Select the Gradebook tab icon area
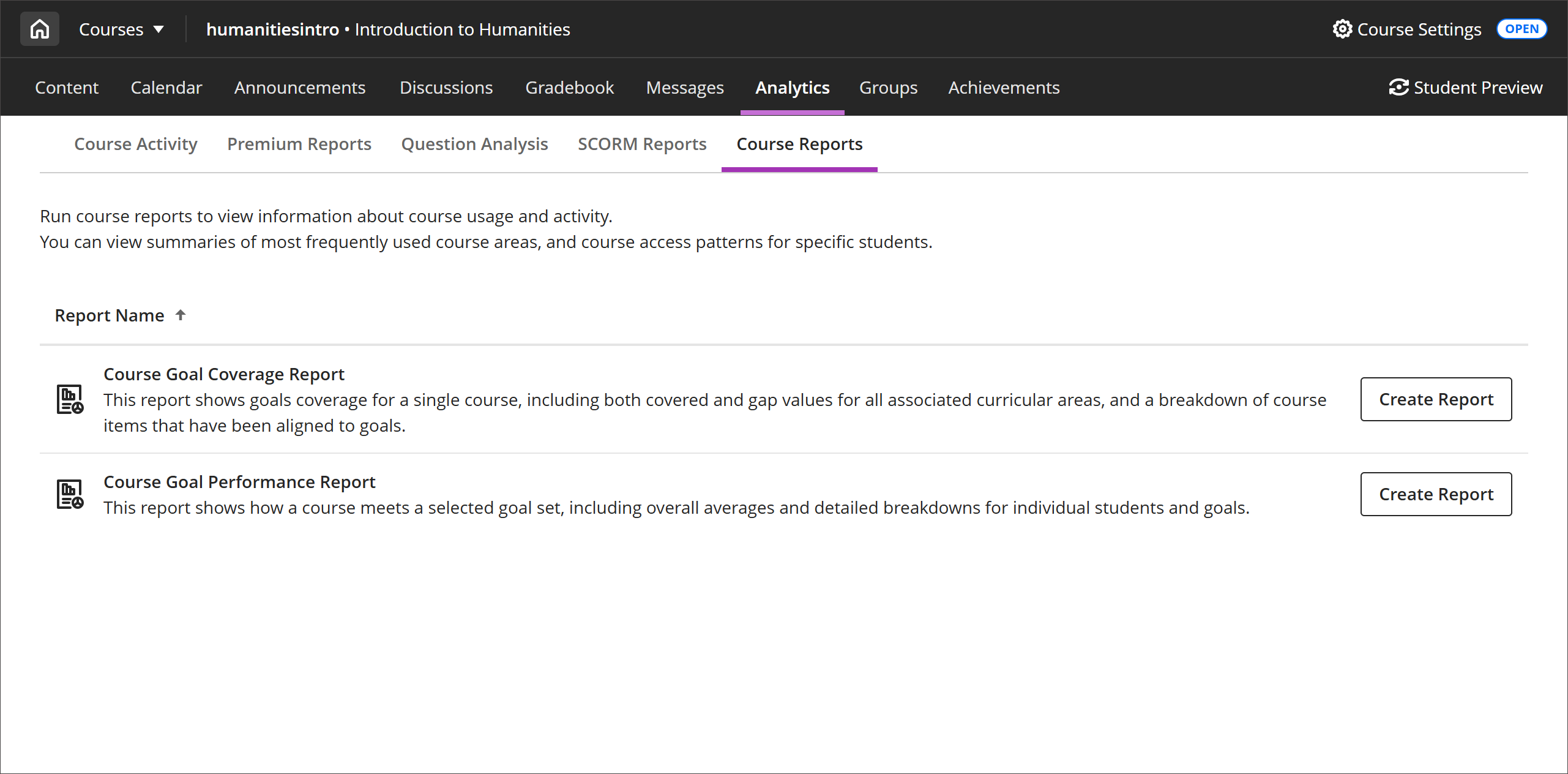Viewport: 1568px width, 774px height. pyautogui.click(x=569, y=87)
